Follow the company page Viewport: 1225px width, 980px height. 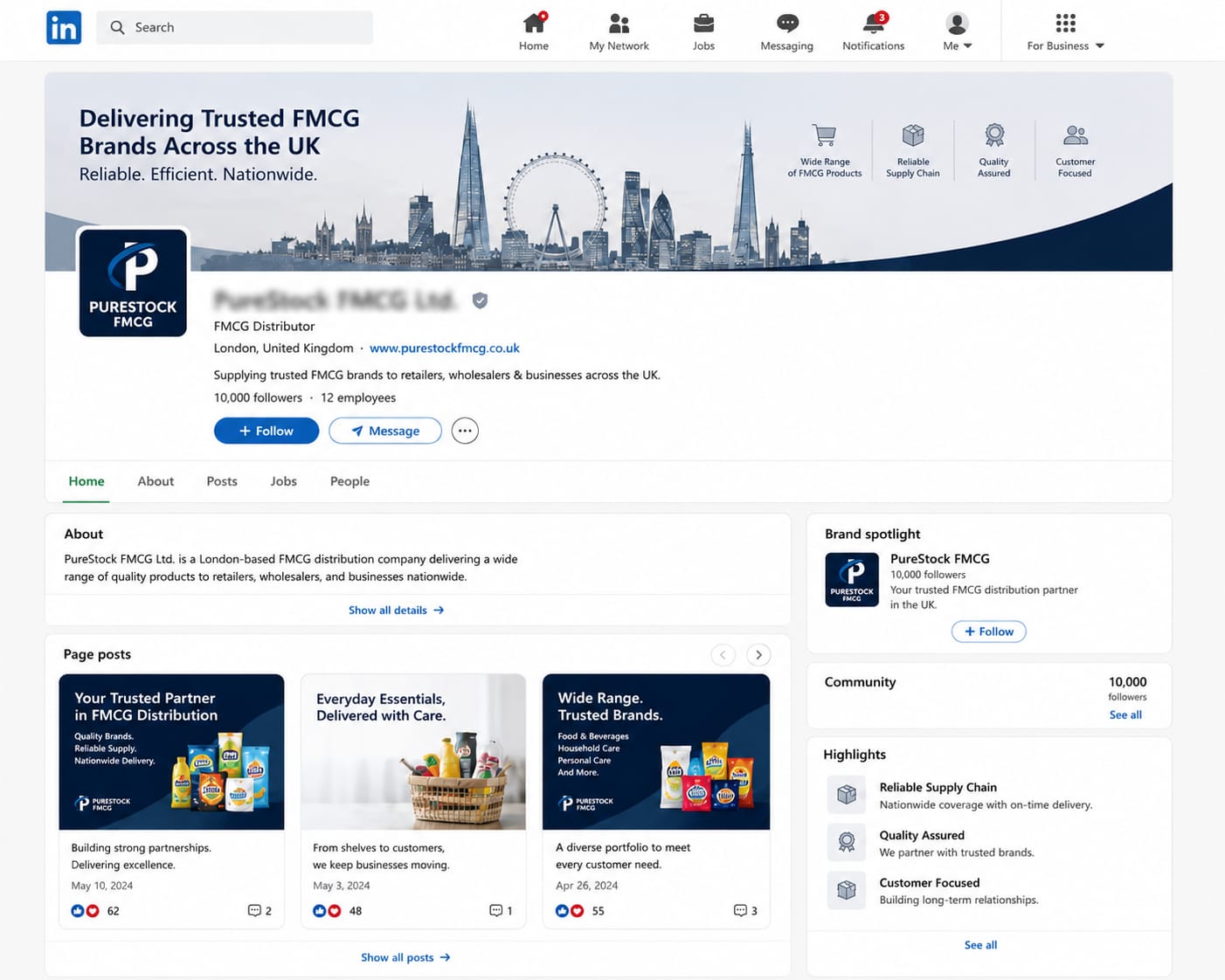point(266,431)
